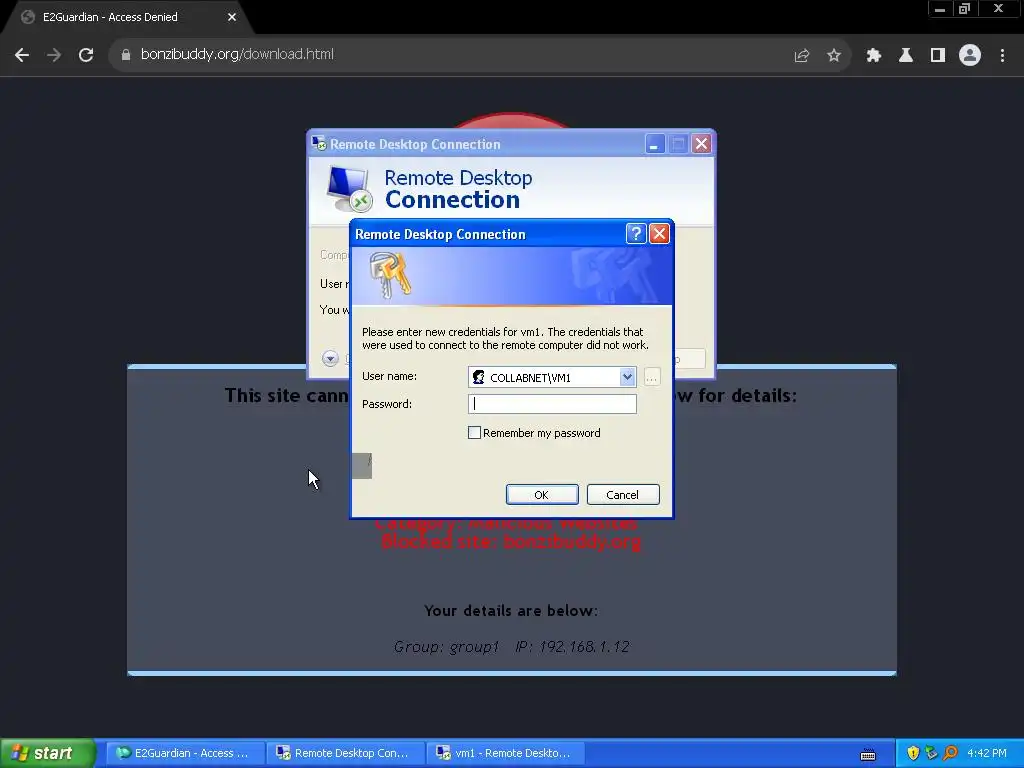Confirm credentials with OK button

tap(542, 494)
